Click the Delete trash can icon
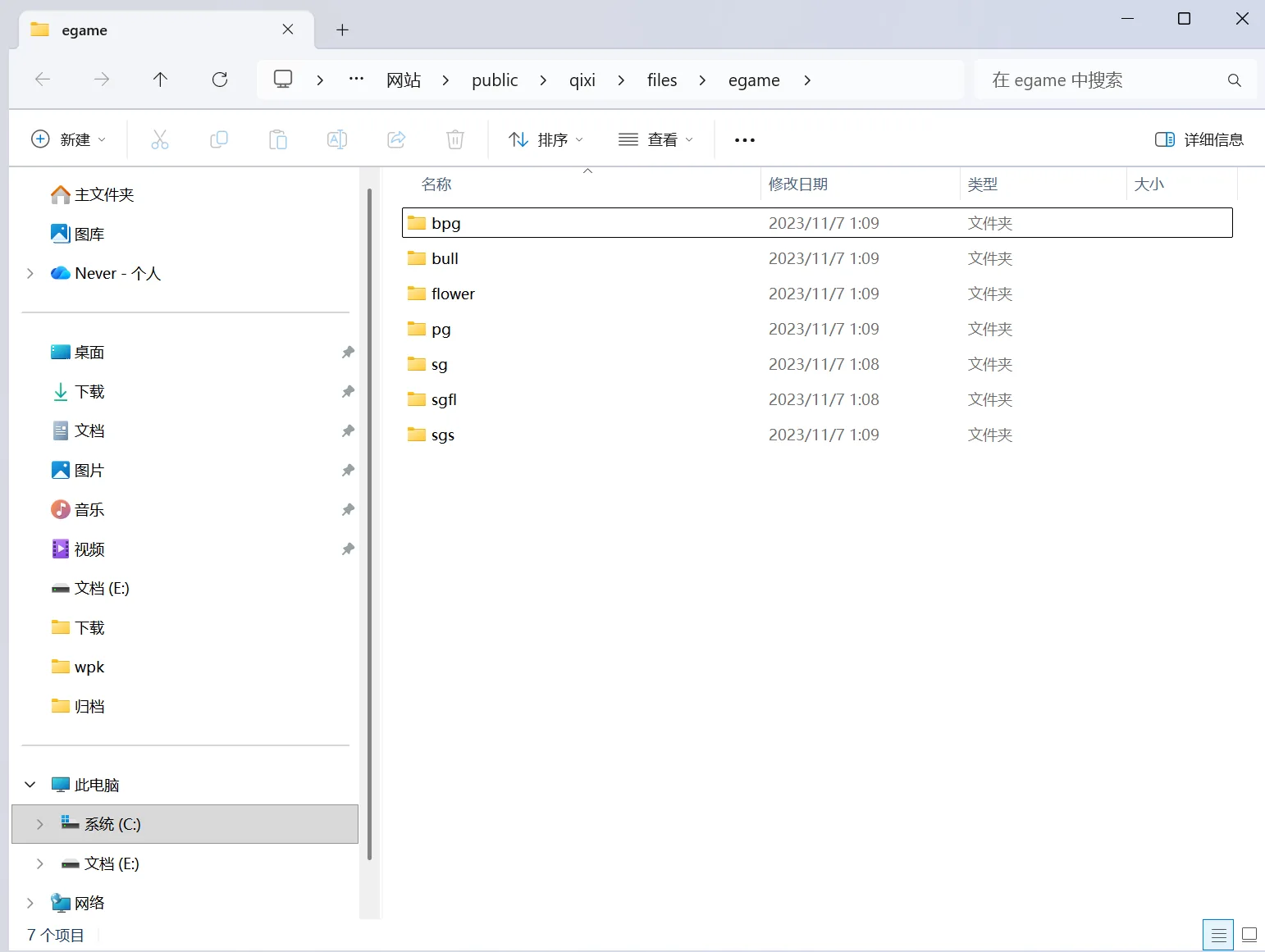This screenshot has height=952, width=1265. click(455, 139)
